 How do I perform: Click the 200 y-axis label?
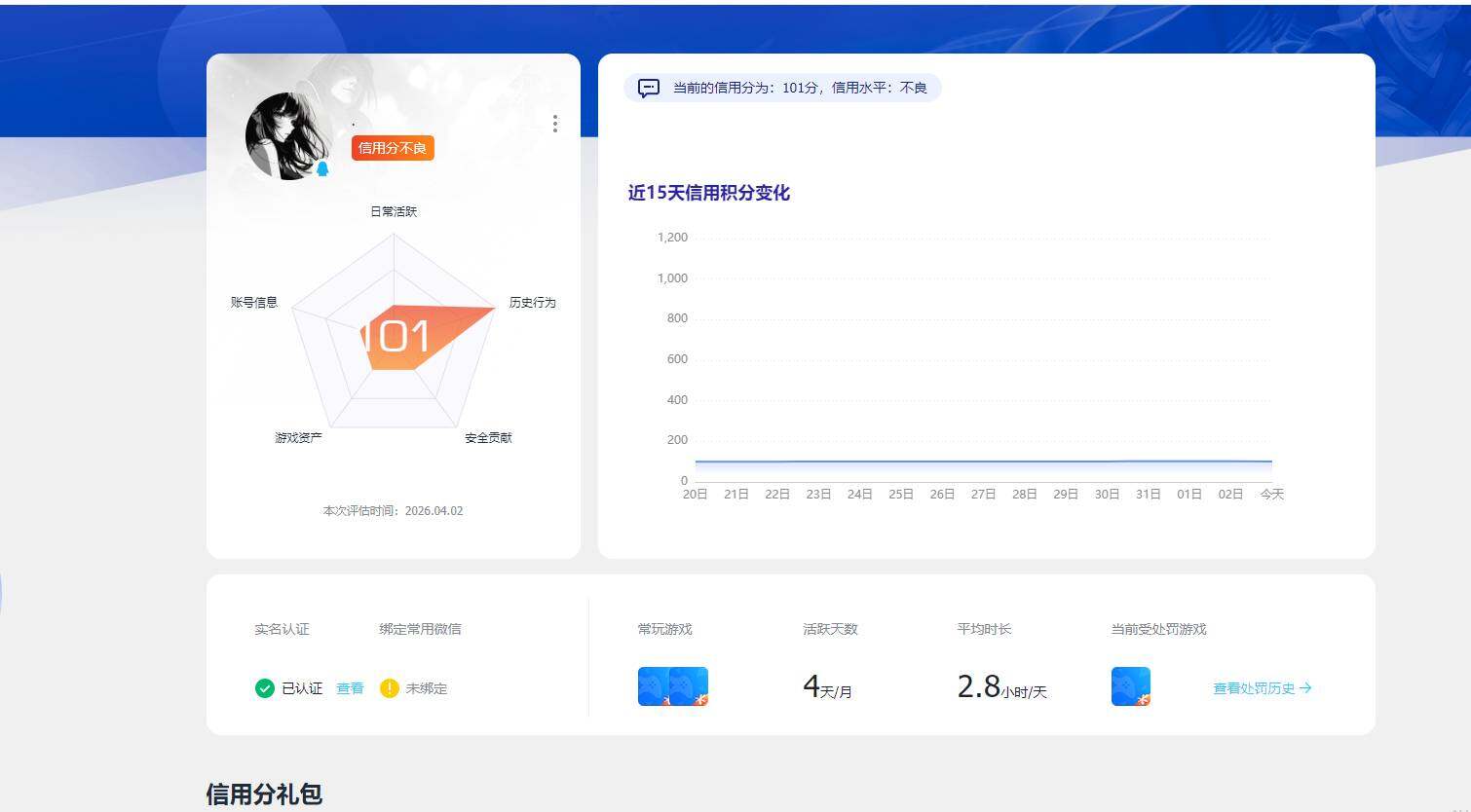[677, 440]
